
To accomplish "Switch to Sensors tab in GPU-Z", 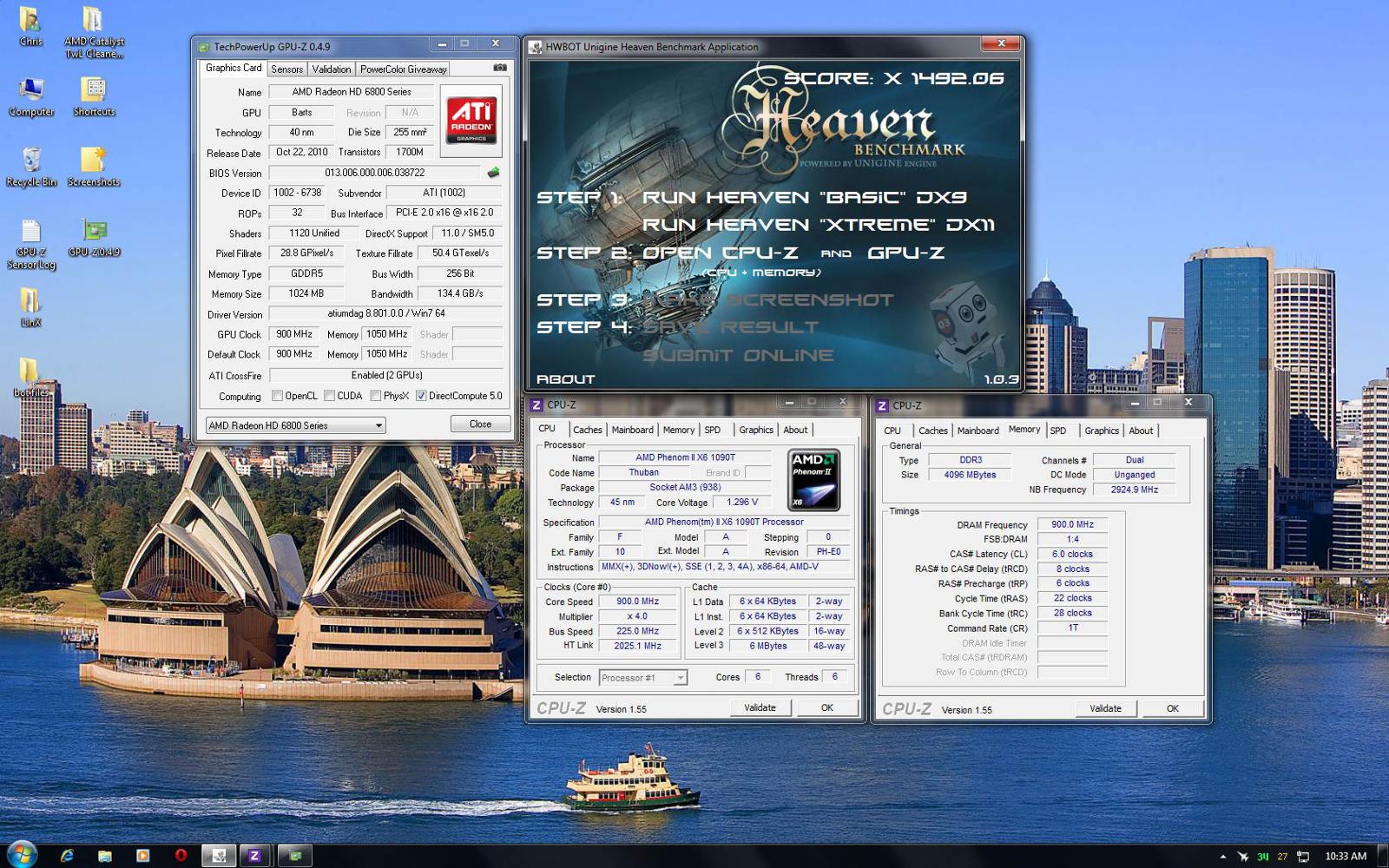I will point(286,69).
